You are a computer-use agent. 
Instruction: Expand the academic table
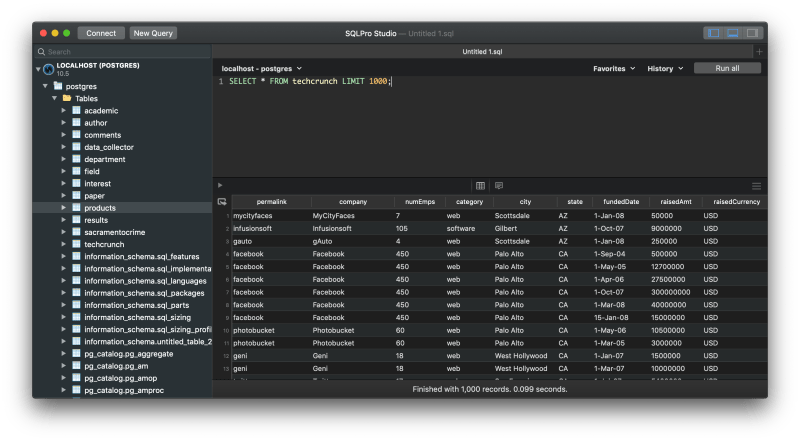pyautogui.click(x=64, y=110)
